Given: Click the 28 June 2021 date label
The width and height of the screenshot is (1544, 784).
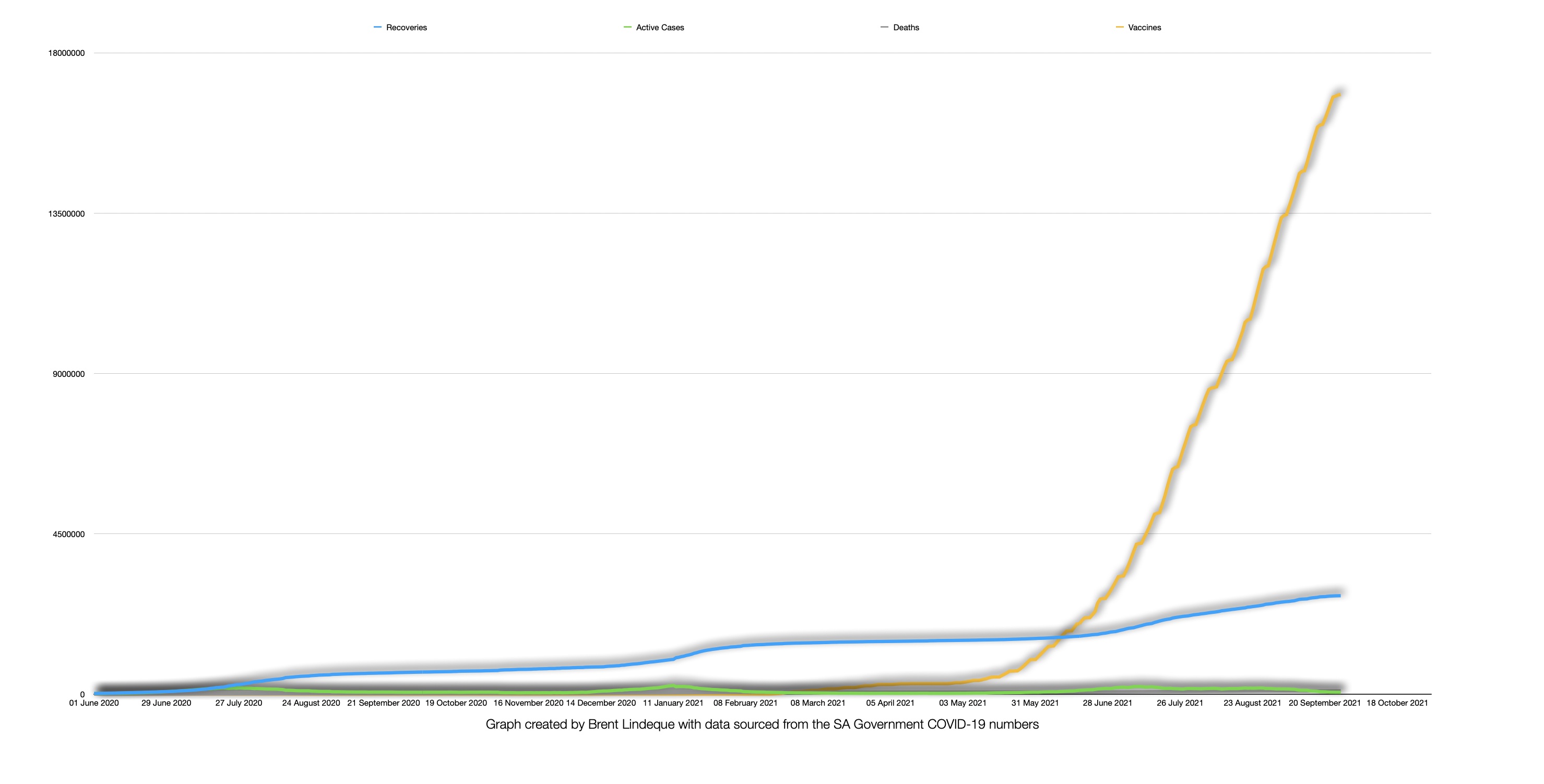Looking at the screenshot, I should pos(1107,703).
